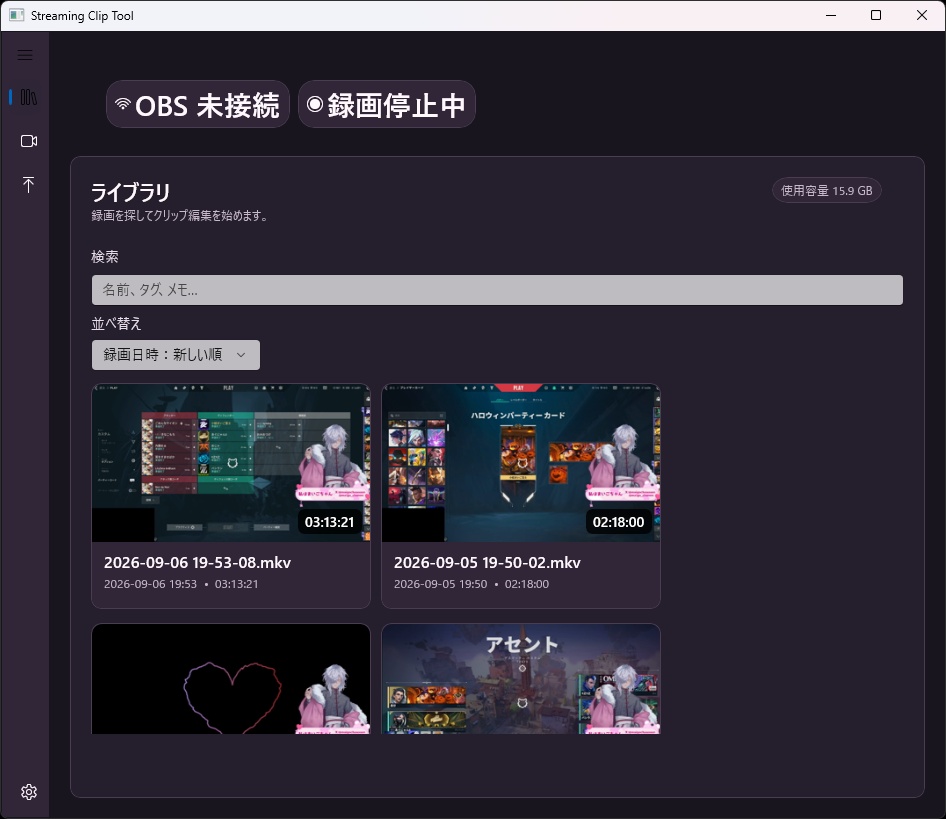Click the 使用容量 15.9 GB badge
Image resolution: width=946 pixels, height=819 pixels.
click(x=827, y=191)
